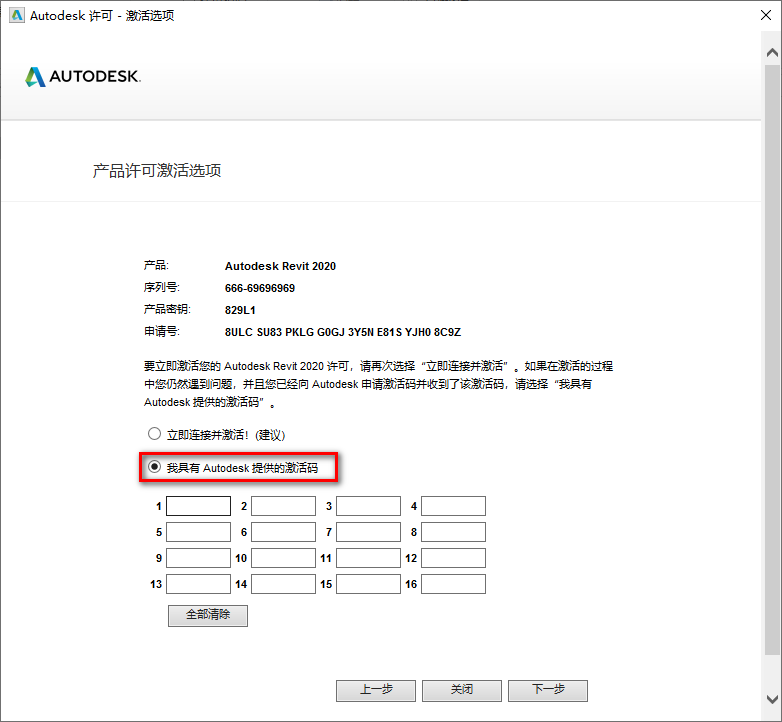The width and height of the screenshot is (782, 722).
Task: Close the Autodesk license window
Action: point(756,16)
